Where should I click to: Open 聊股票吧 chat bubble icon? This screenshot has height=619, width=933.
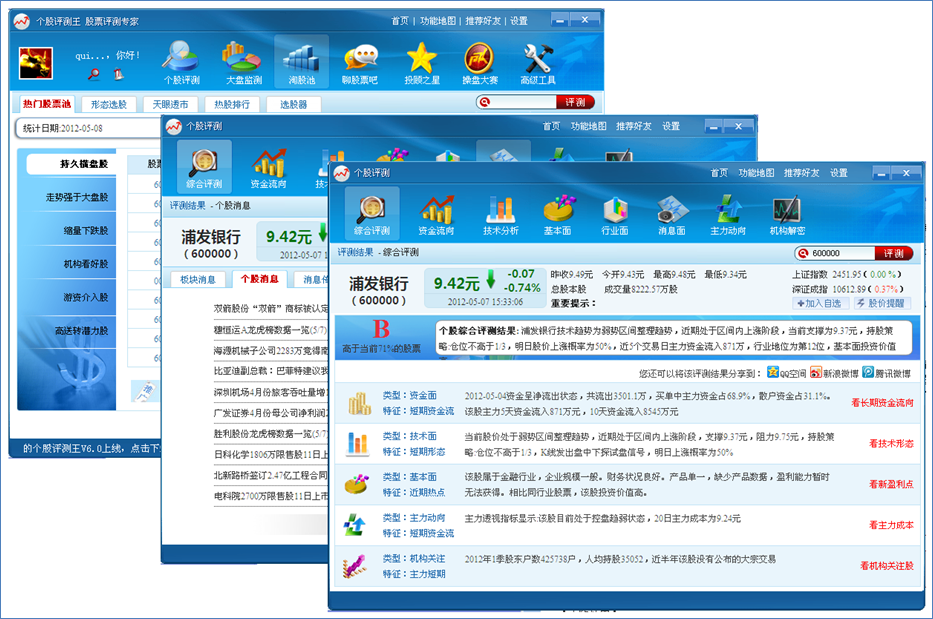[360, 64]
